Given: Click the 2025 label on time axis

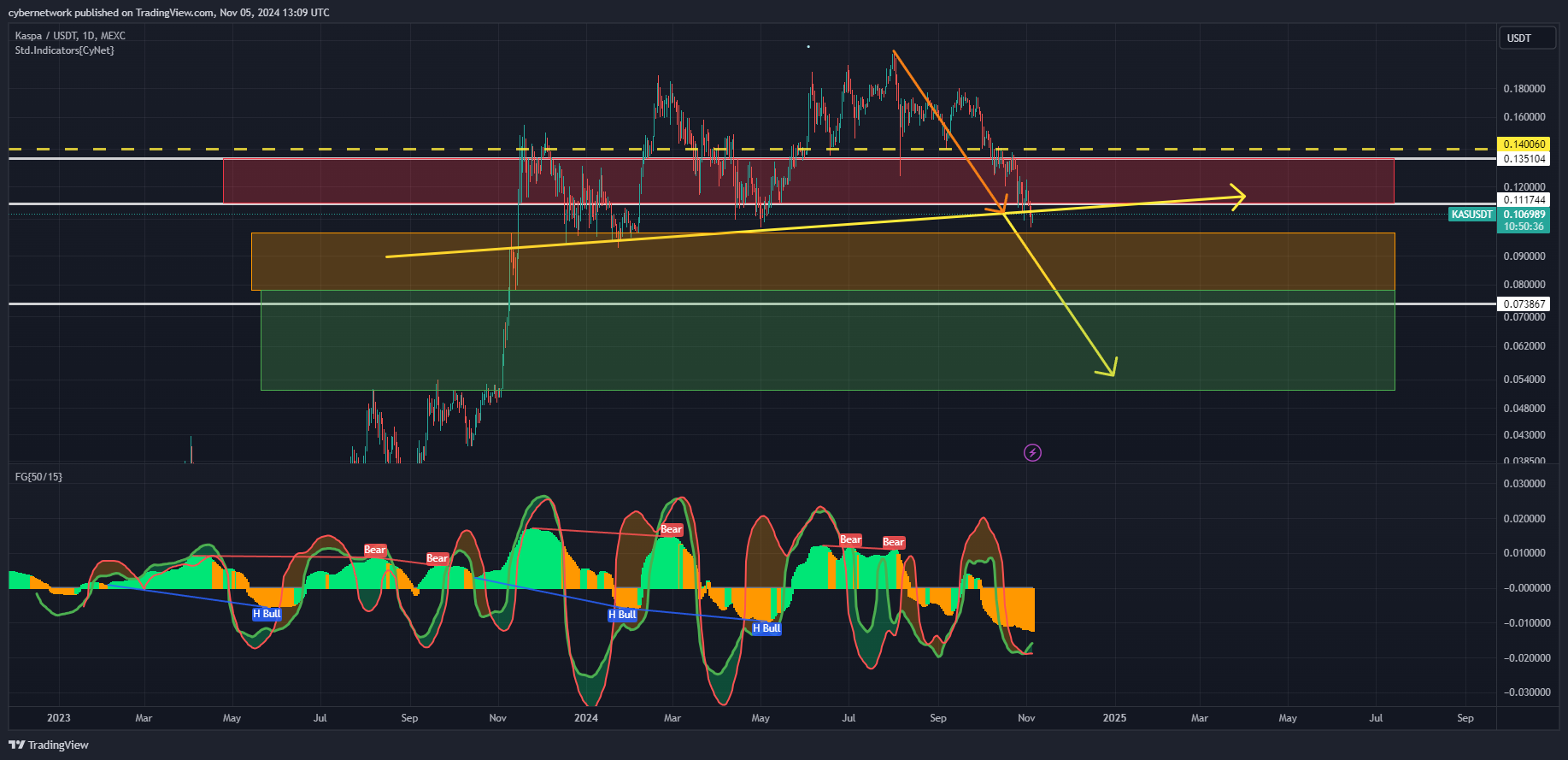Looking at the screenshot, I should click(x=1114, y=718).
